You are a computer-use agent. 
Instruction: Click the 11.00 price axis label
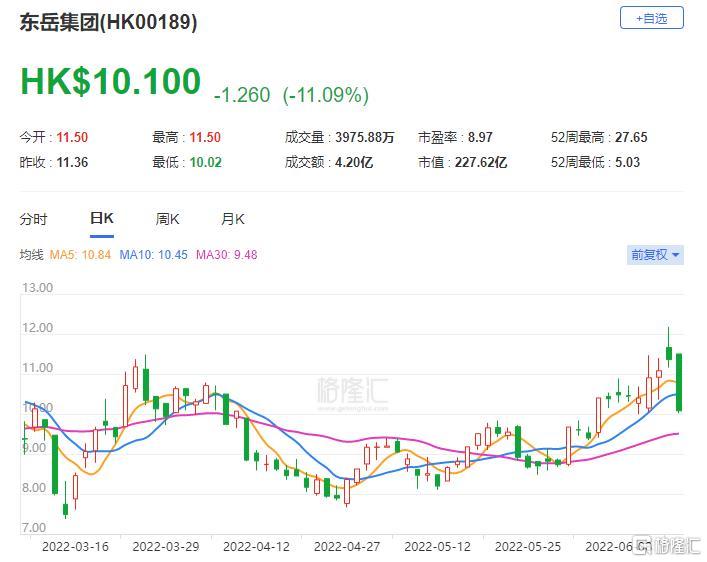click(x=37, y=368)
